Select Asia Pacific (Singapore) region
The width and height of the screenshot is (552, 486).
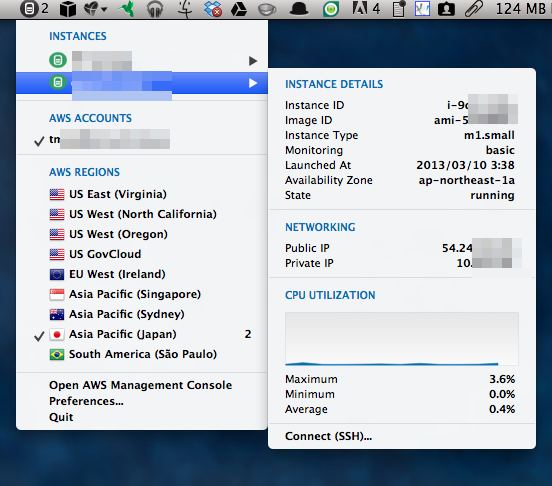142,294
